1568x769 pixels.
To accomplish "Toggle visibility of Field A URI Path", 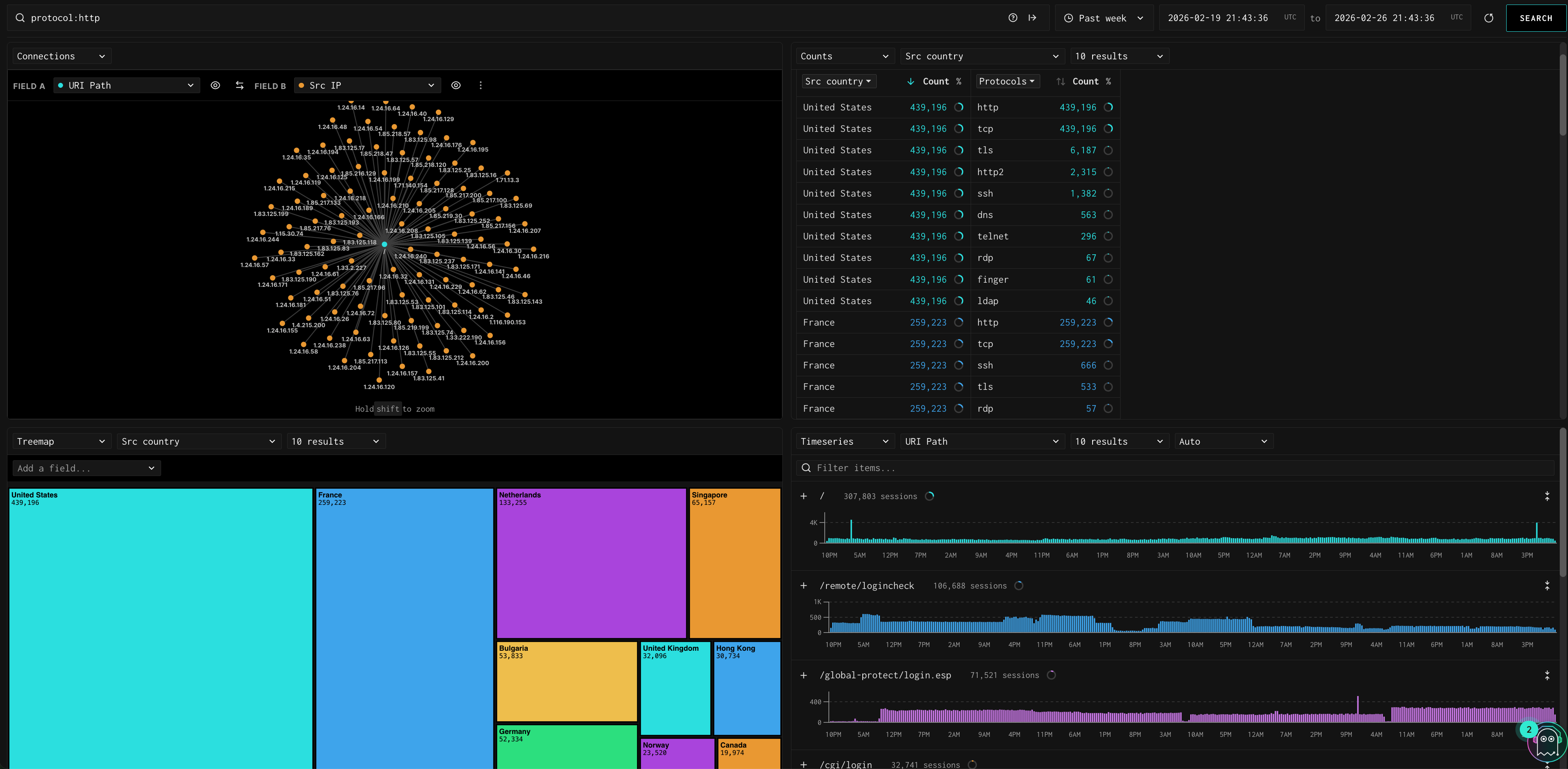I will [215, 86].
